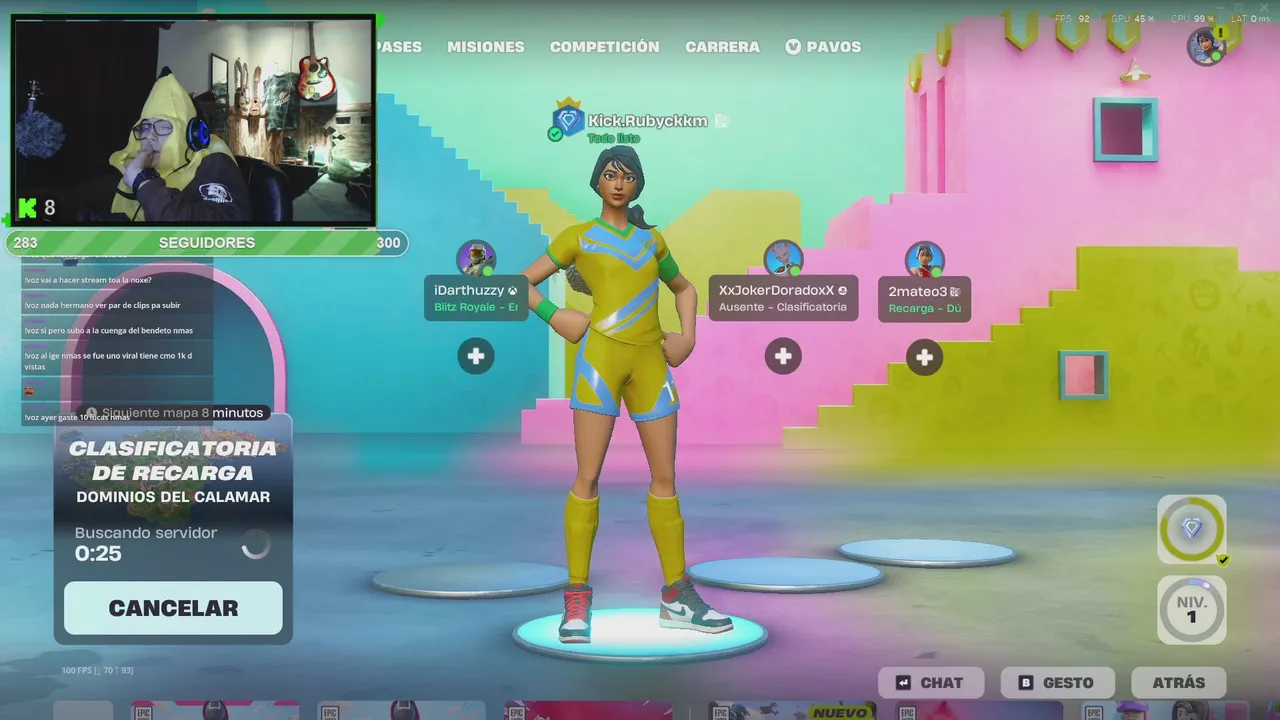Viewport: 1280px width, 720px height.
Task: Switch to the COMPETICIÓN tab
Action: tap(604, 47)
